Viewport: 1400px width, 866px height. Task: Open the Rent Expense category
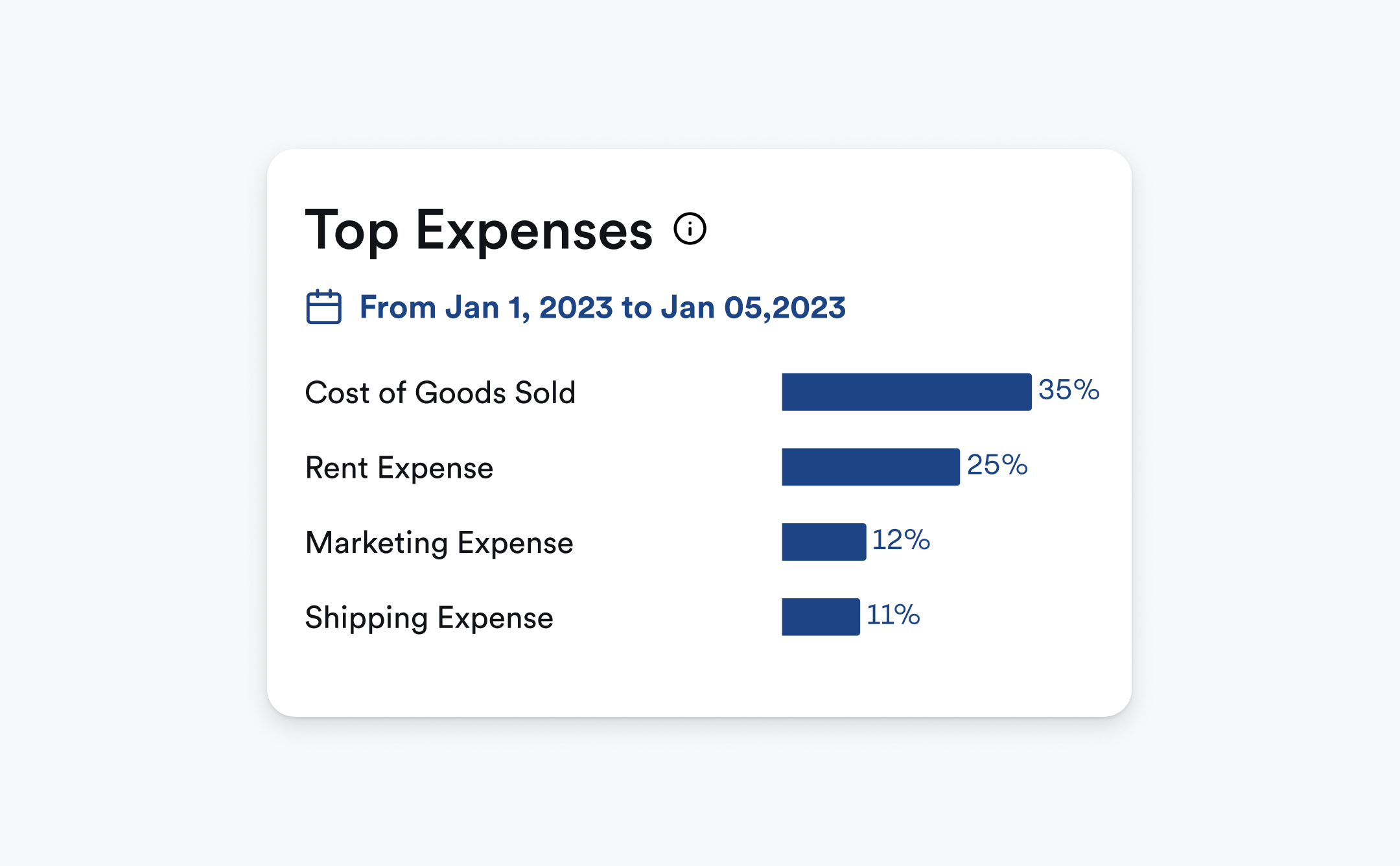tap(399, 467)
